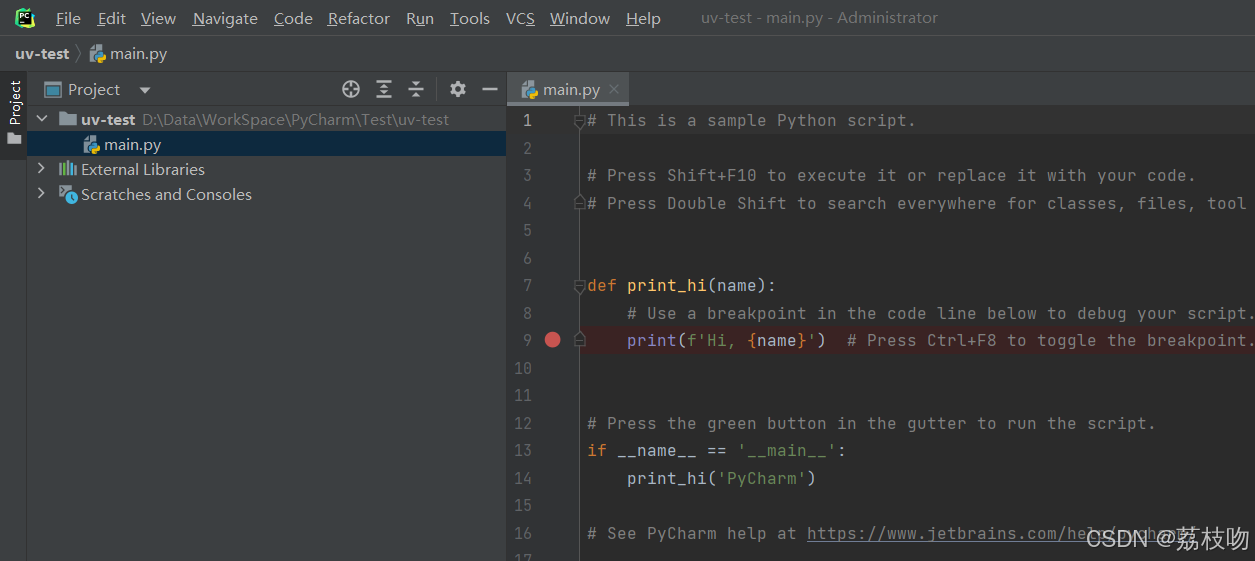Click the Python file icon on editor tab

530,89
